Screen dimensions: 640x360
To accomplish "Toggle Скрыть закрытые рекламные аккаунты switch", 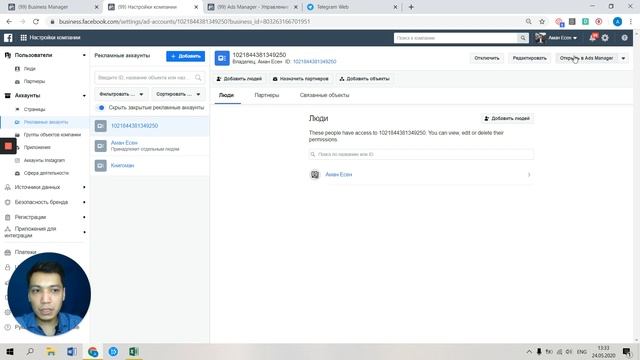I will [100, 108].
